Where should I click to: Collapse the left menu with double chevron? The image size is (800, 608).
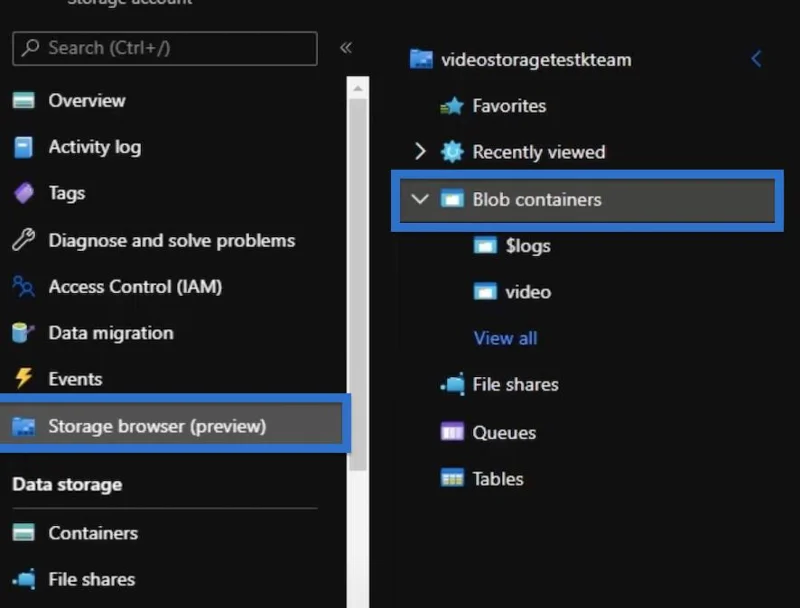(346, 48)
